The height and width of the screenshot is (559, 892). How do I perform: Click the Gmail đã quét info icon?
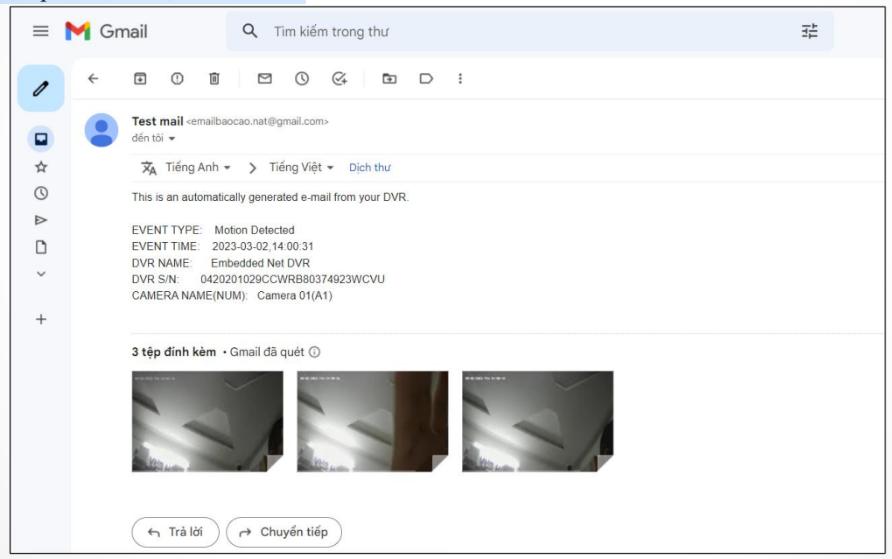314,352
